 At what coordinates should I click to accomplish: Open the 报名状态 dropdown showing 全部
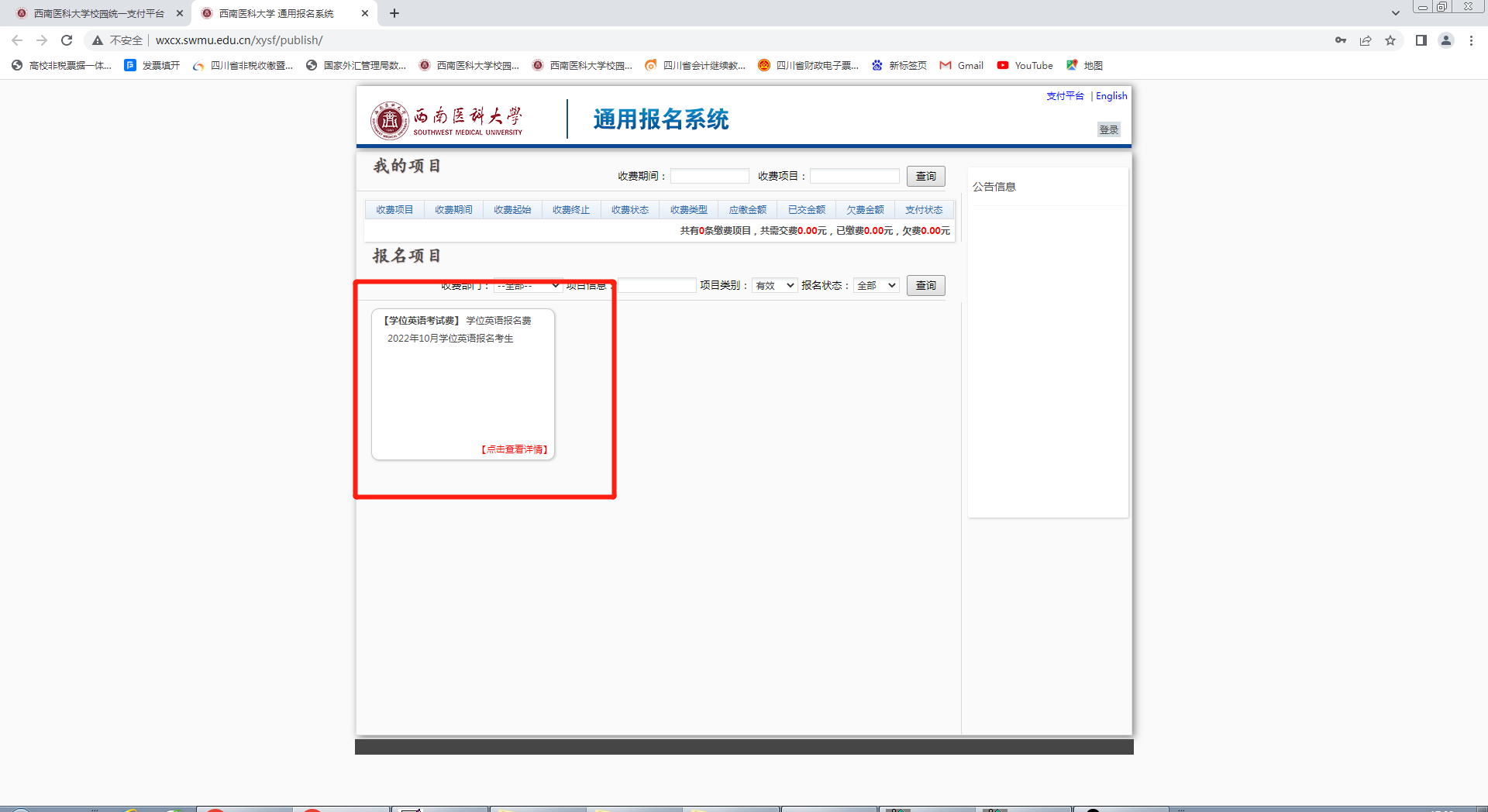pos(877,286)
